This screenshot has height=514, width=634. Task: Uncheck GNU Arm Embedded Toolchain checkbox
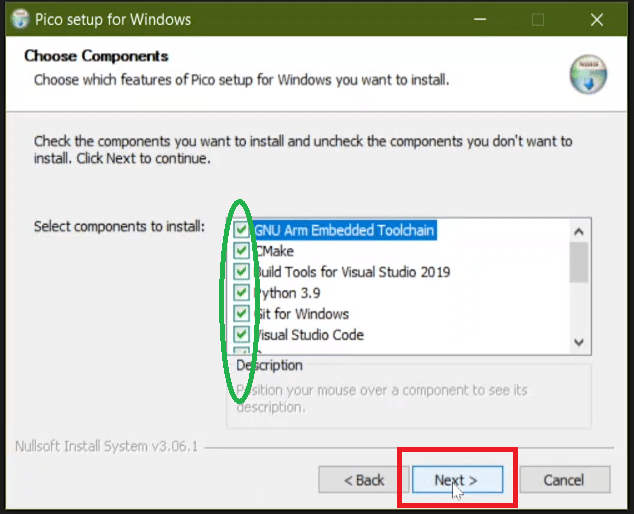(241, 230)
